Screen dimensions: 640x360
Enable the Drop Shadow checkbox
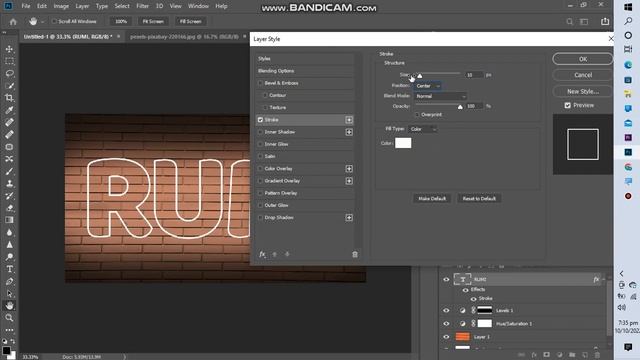[x=260, y=218]
